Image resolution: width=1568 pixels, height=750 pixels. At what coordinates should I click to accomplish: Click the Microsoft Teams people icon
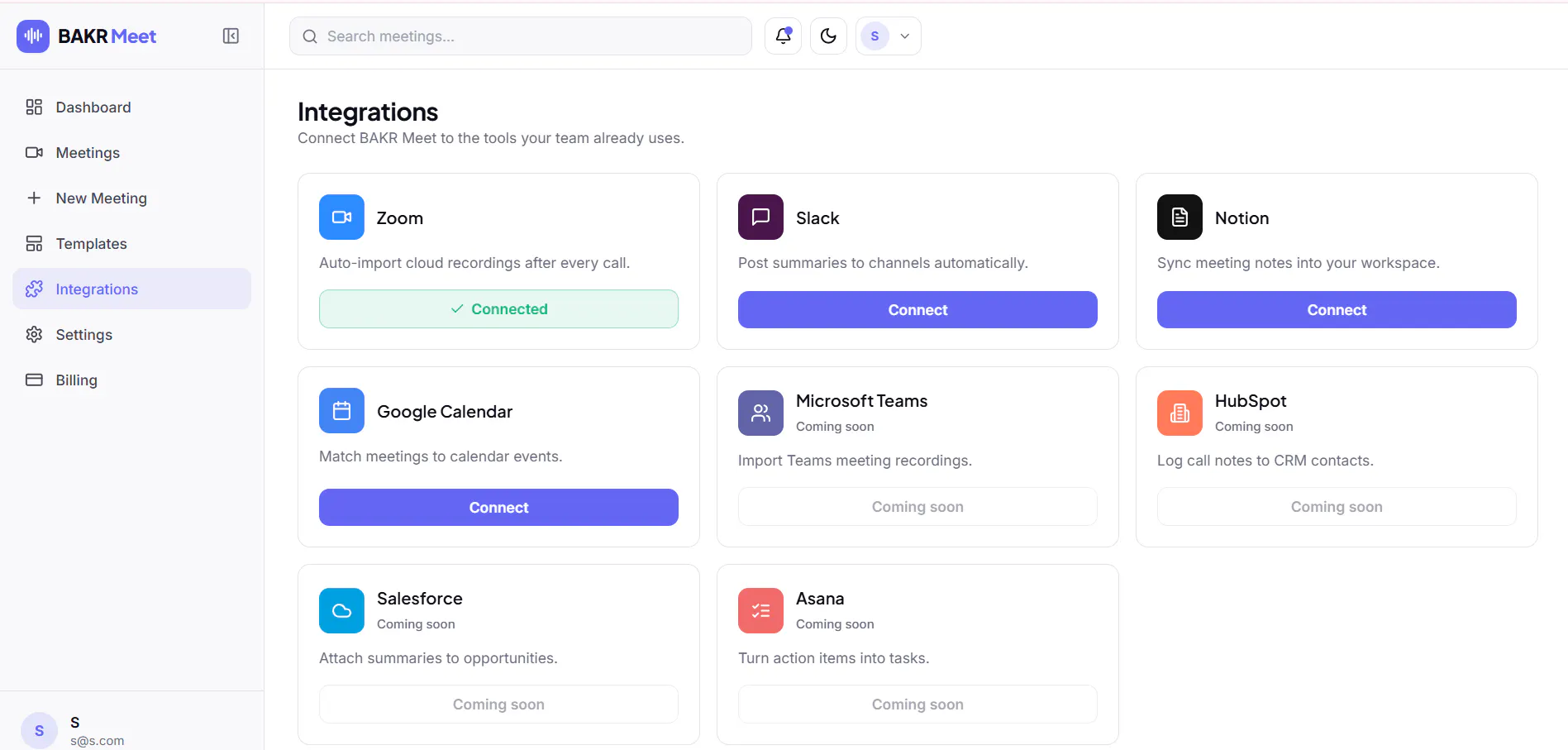click(760, 413)
